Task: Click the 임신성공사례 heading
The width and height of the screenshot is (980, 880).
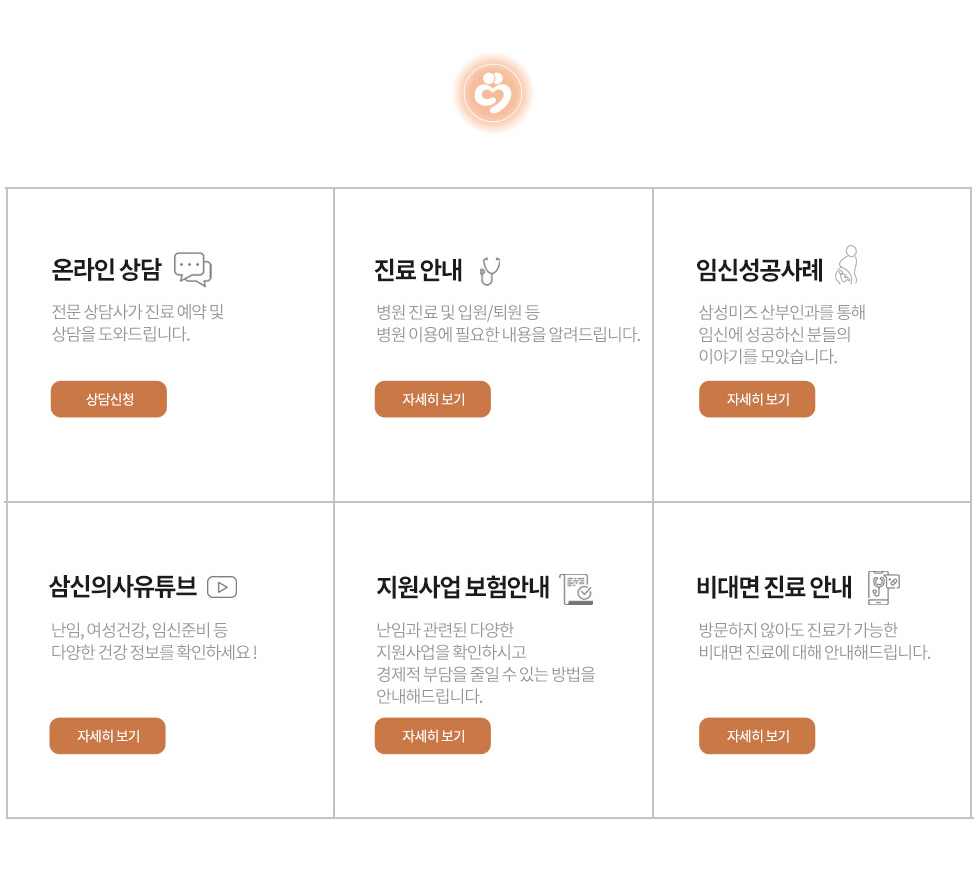Action: 759,270
